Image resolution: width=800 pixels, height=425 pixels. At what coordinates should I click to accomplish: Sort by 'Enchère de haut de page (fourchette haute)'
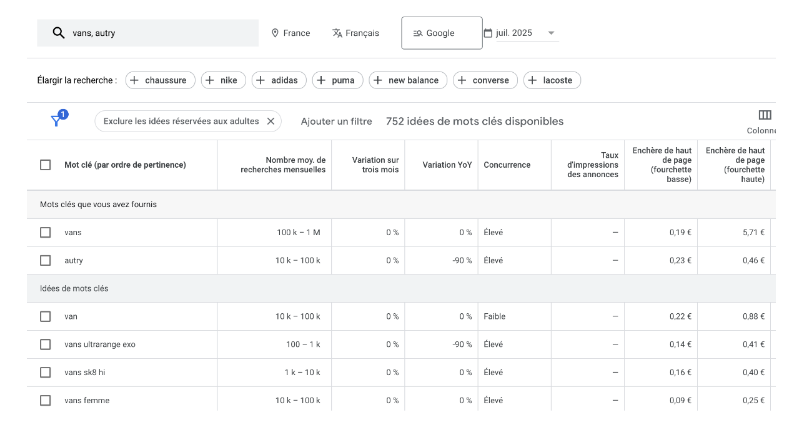[x=735, y=165]
